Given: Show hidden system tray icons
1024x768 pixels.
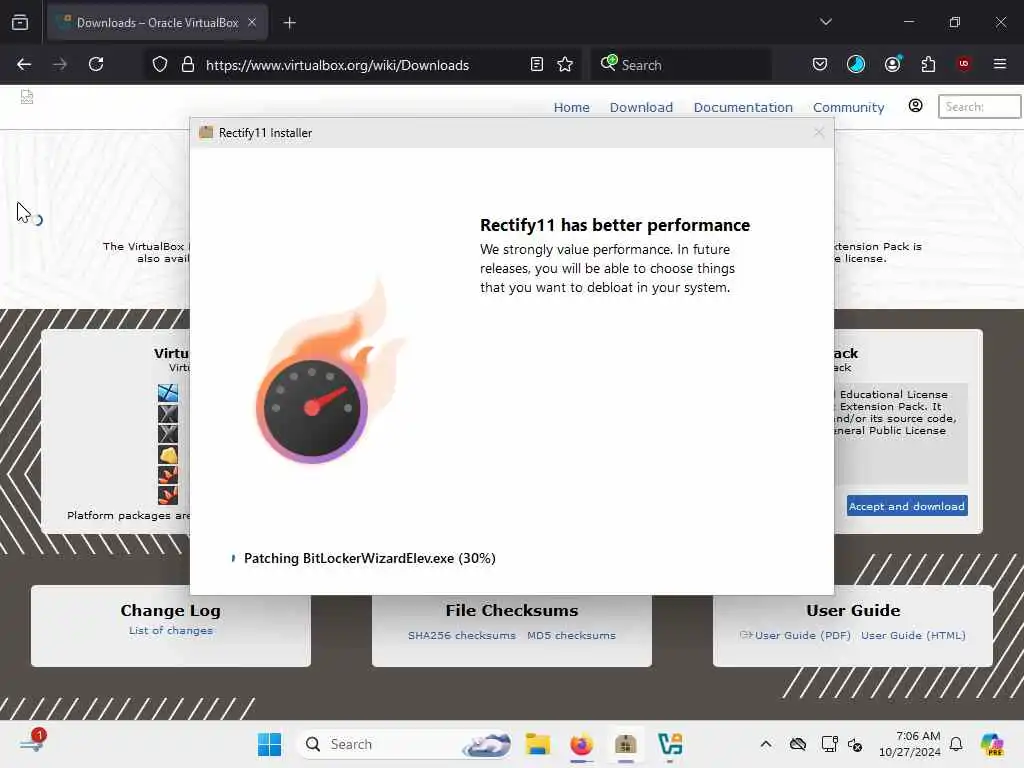Looking at the screenshot, I should click(x=766, y=744).
